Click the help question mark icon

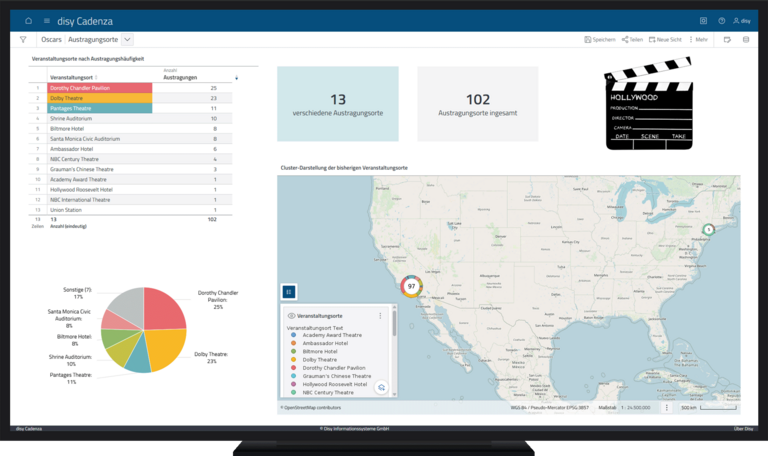point(721,20)
